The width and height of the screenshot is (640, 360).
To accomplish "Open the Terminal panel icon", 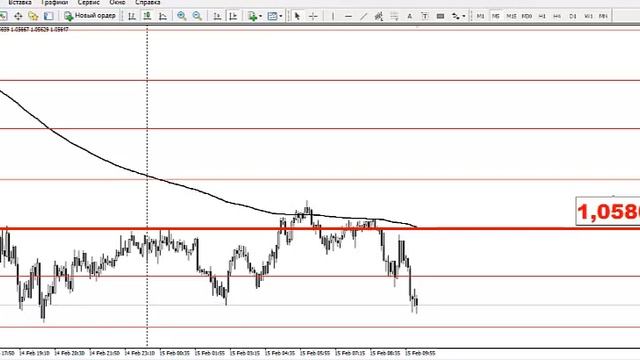I will click(49, 16).
